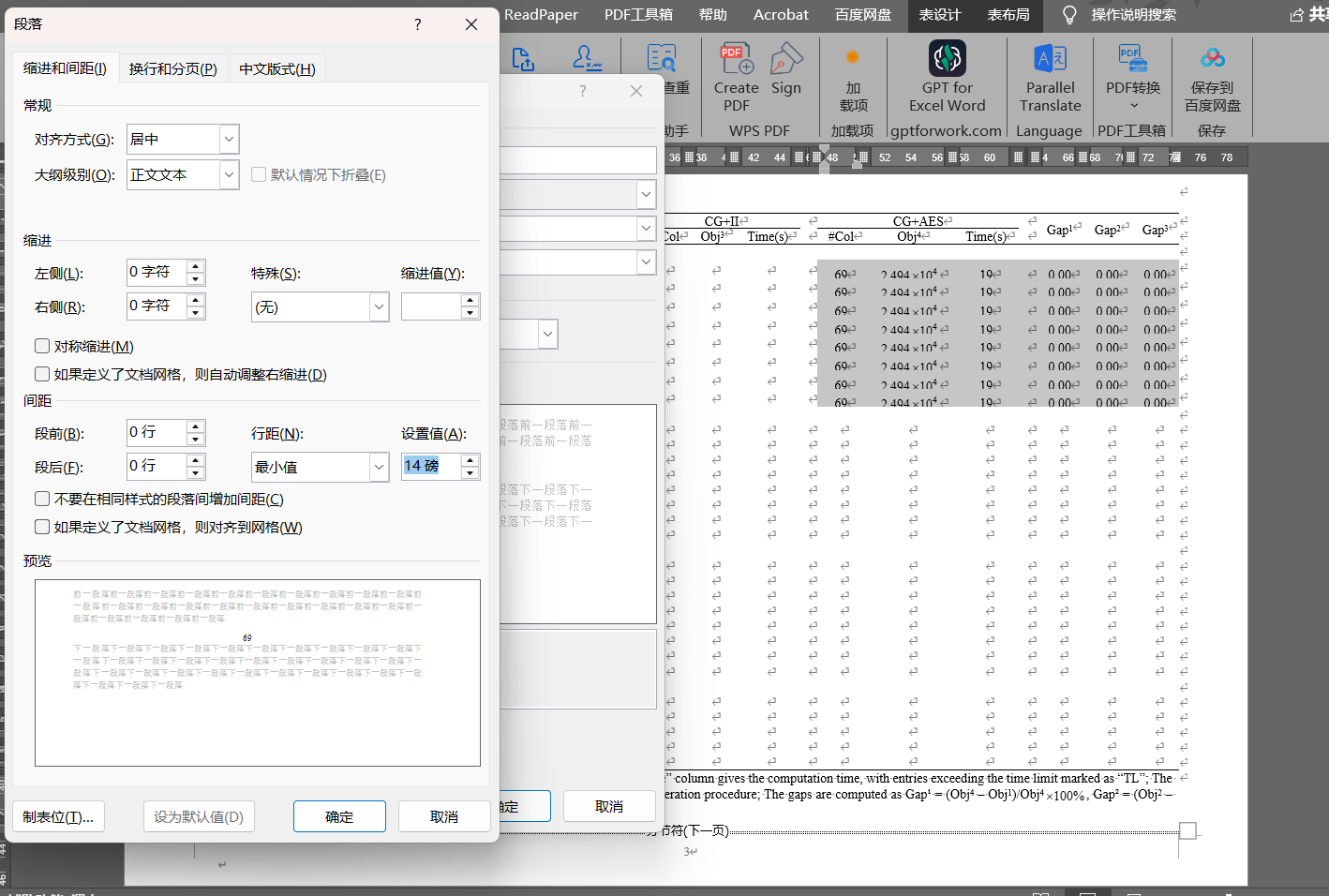
Task: Switch to 缩进和间距 tab
Action: click(x=66, y=68)
